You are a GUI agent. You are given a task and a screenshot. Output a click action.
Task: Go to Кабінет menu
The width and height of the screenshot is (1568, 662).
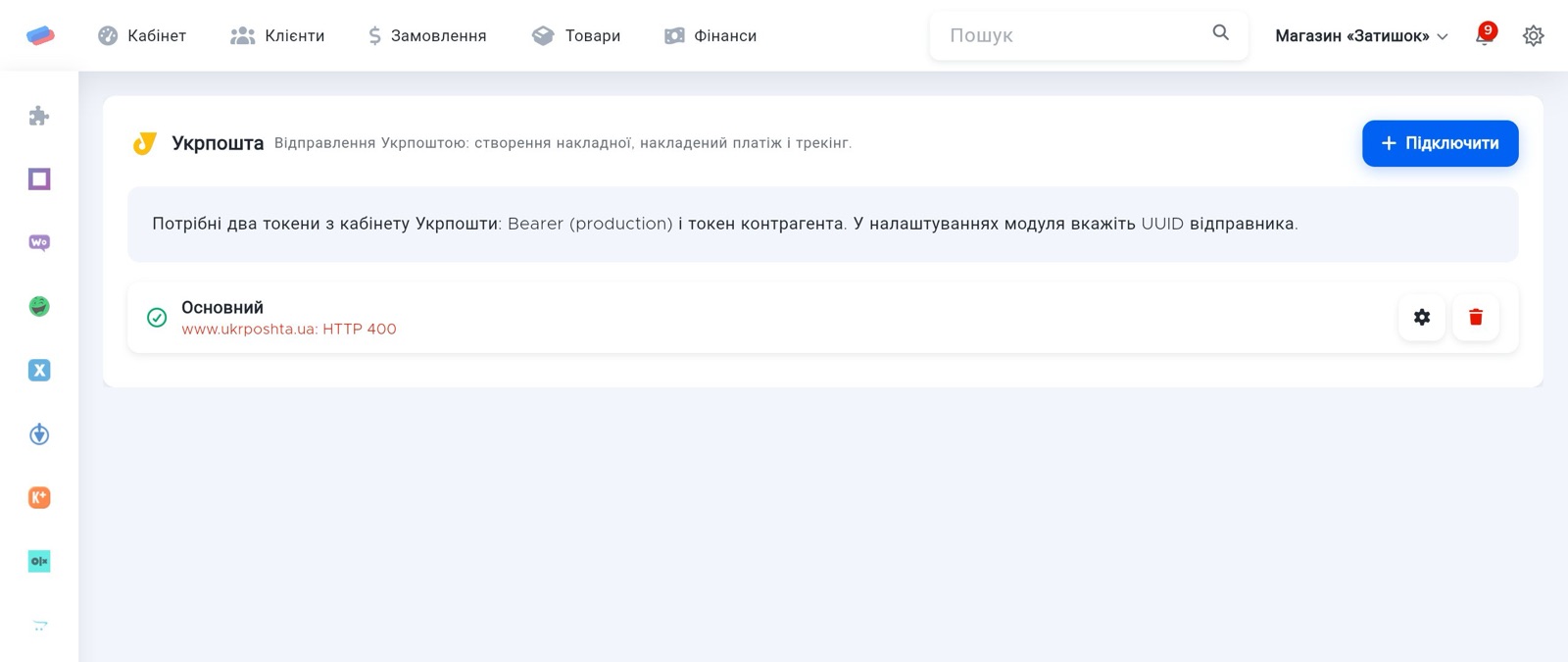142,36
